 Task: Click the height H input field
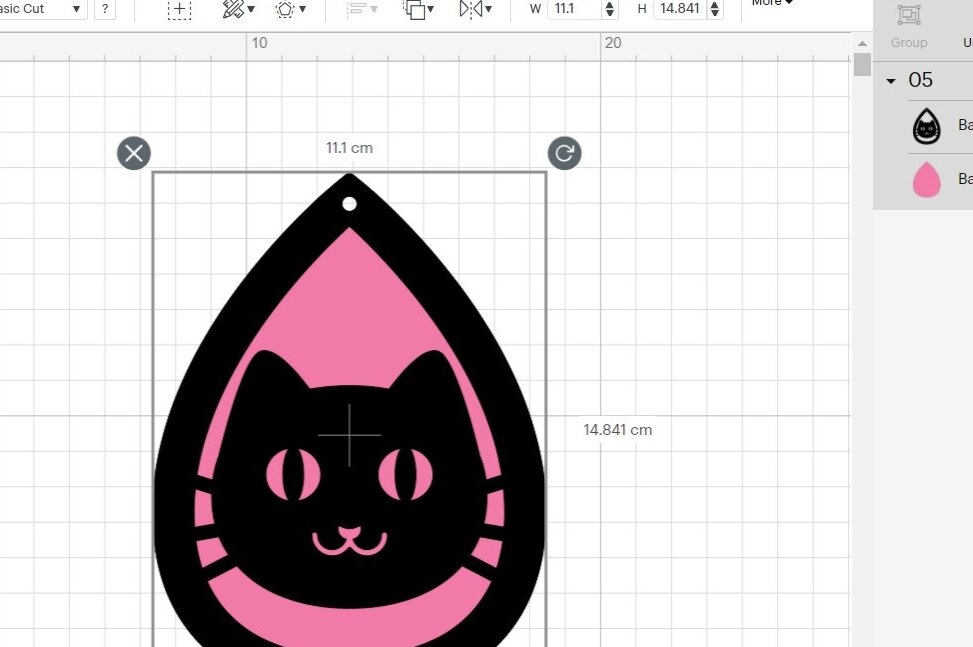click(x=679, y=9)
